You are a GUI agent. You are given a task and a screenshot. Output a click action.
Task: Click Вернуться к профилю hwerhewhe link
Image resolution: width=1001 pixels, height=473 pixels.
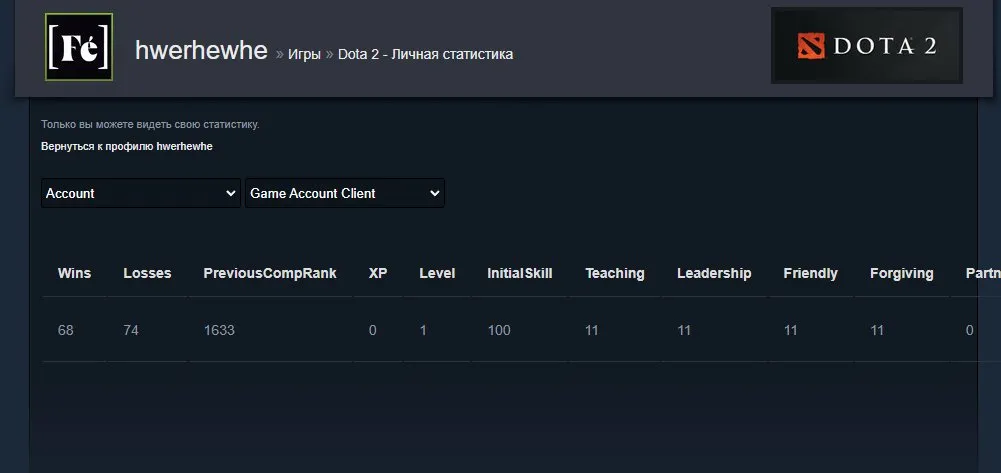point(126,146)
